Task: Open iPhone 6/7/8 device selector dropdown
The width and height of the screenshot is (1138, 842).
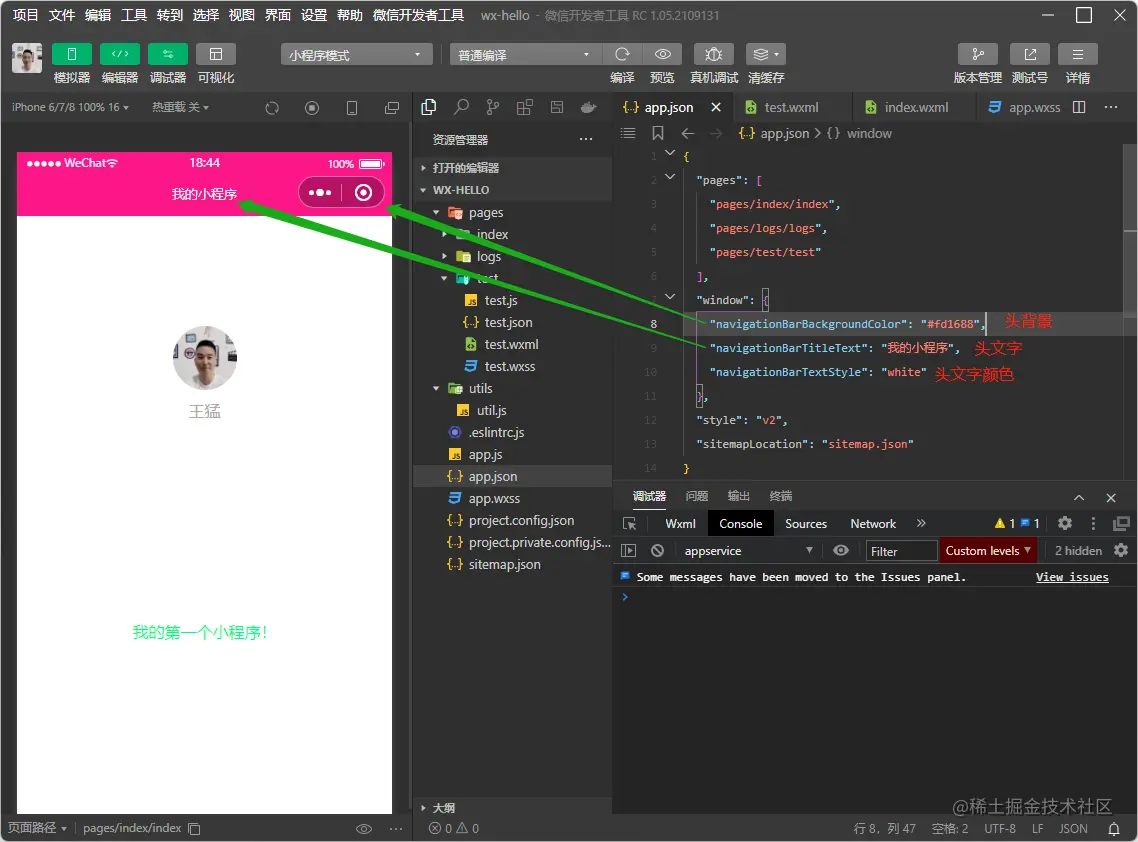Action: click(x=70, y=107)
